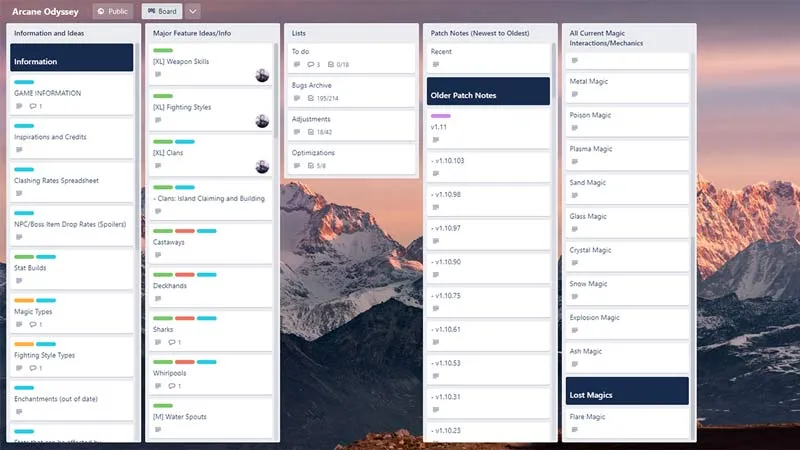Click comment icon on Sharks card
This screenshot has height=450, width=800.
pos(174,342)
